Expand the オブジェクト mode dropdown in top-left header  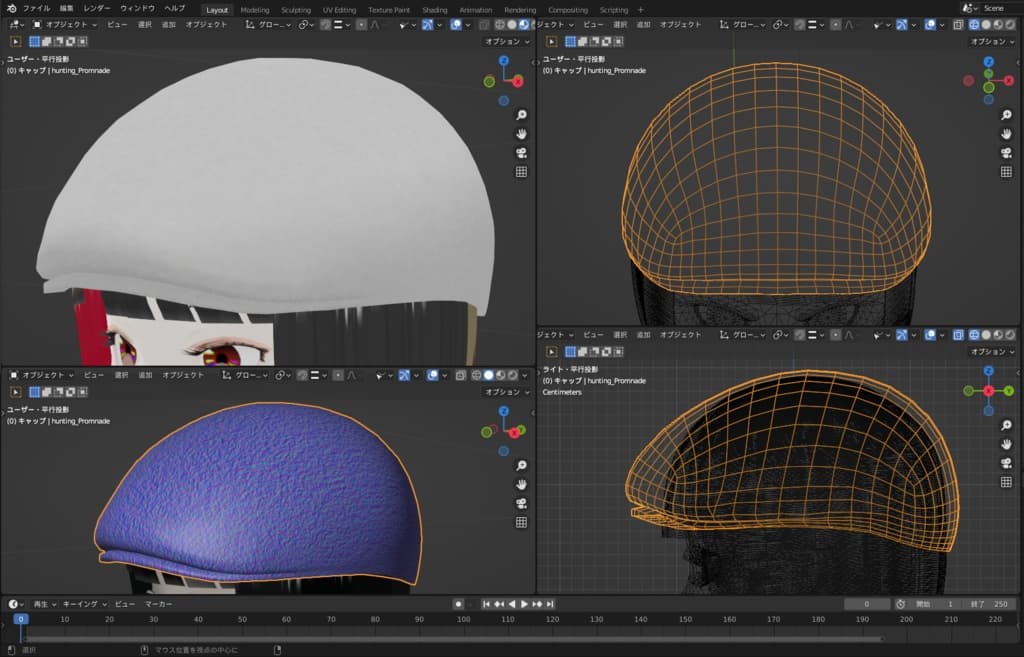[66, 24]
